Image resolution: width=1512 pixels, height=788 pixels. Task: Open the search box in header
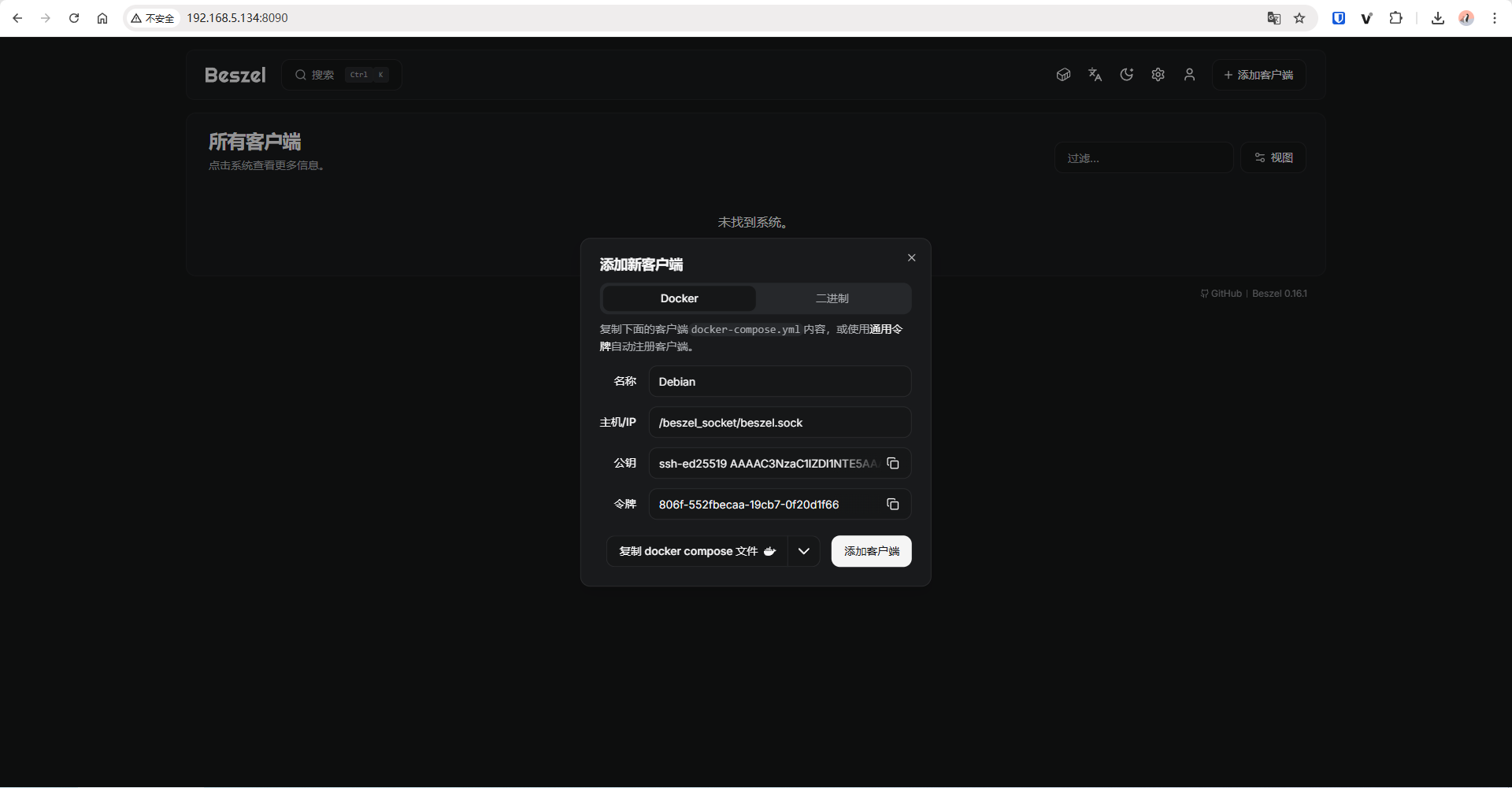click(x=341, y=75)
